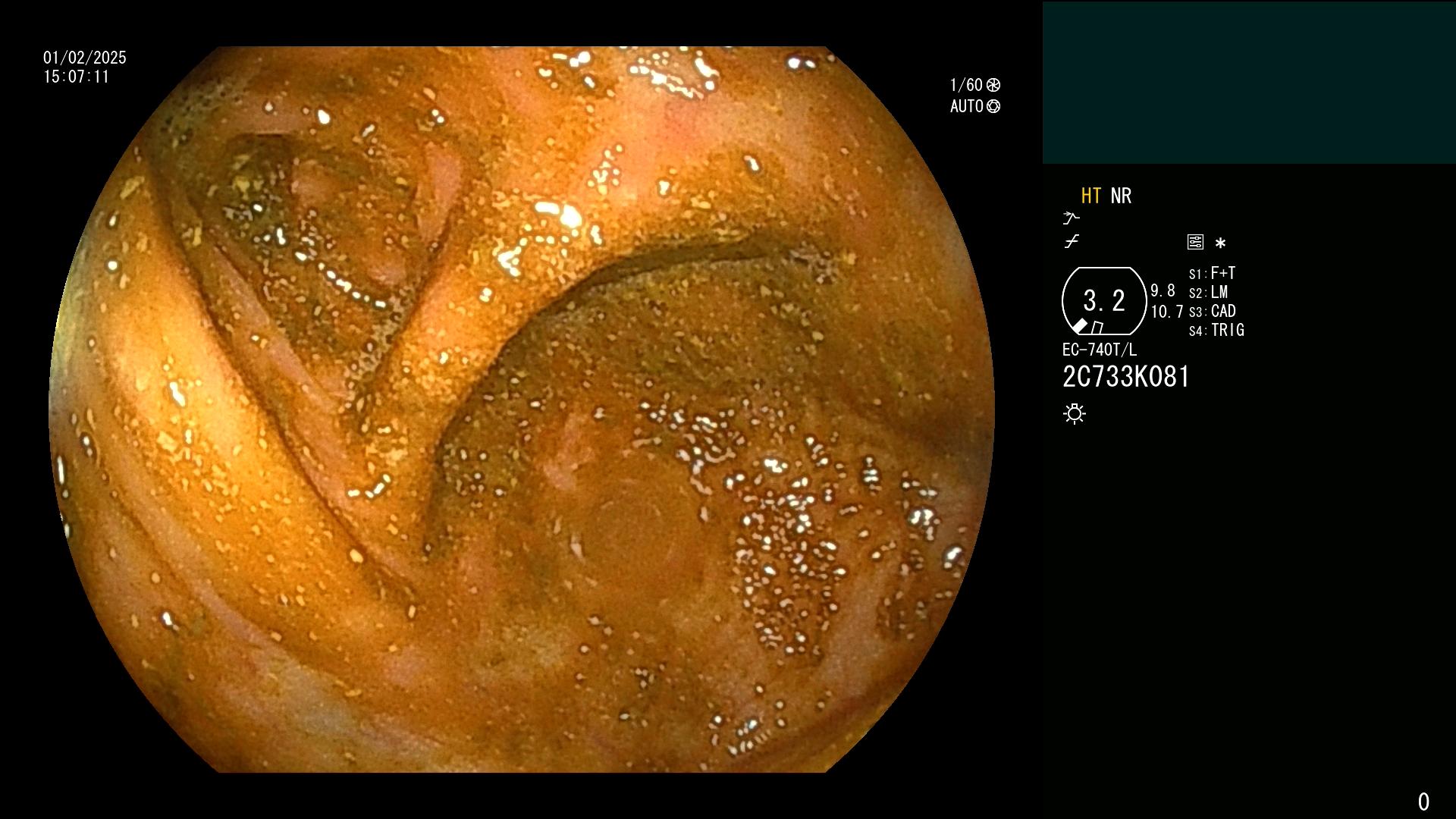1456x819 pixels.
Task: Click the EC-740T/L scope model label
Action: (x=1100, y=350)
